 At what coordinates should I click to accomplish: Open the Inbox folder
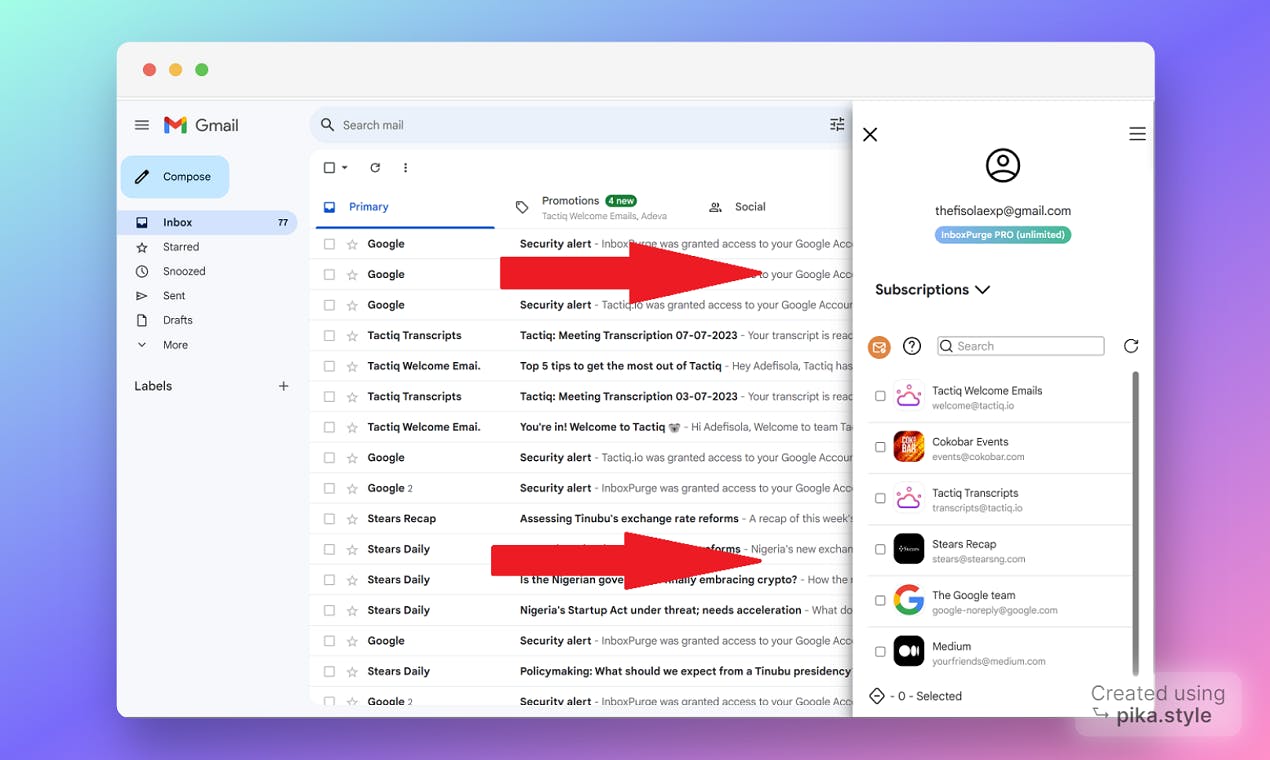click(x=209, y=223)
